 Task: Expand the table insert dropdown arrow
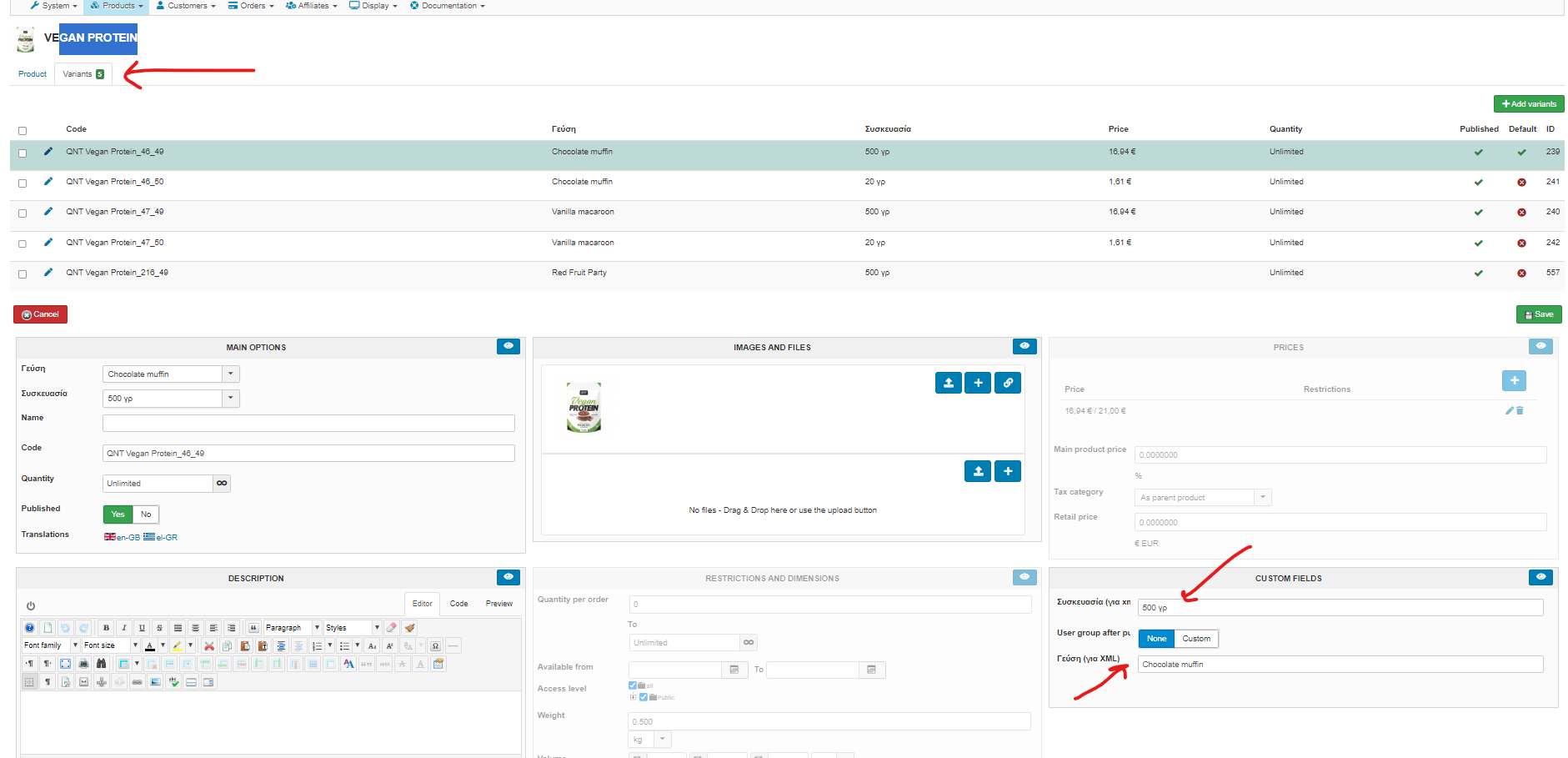pos(137,664)
